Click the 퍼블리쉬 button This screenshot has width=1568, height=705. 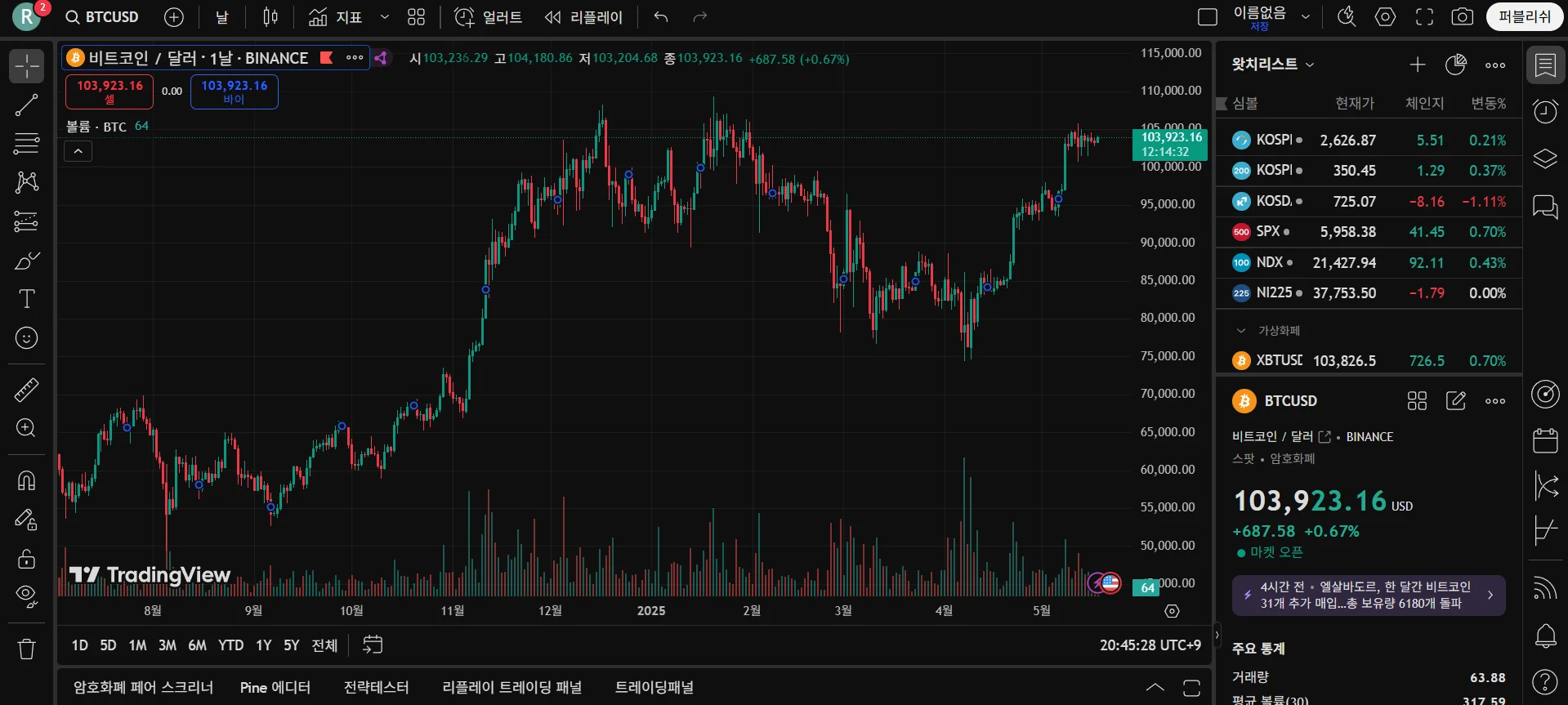[1524, 16]
